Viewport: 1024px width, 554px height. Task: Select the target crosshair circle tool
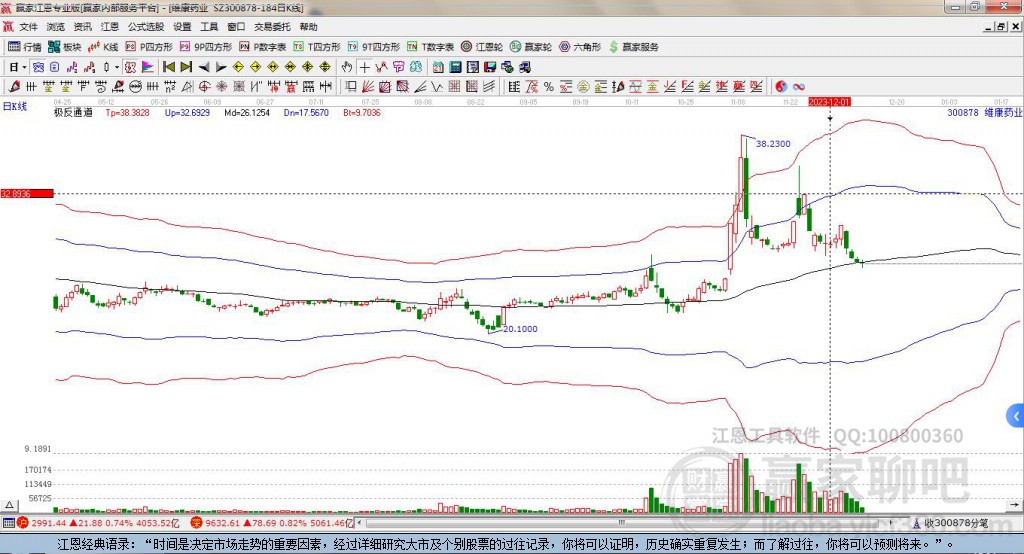point(204,86)
